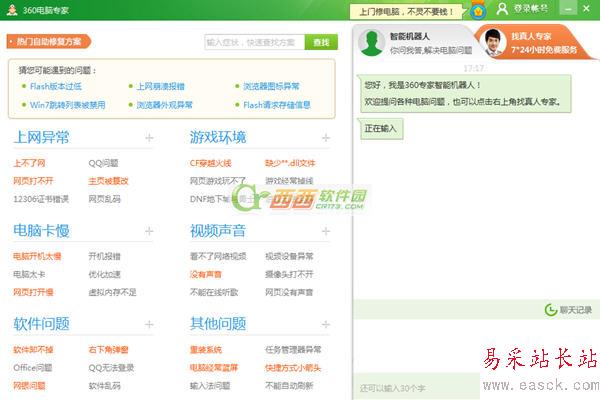Select the 电脑经常蓝屏 fix
The image size is (600, 400).
[x=214, y=368]
